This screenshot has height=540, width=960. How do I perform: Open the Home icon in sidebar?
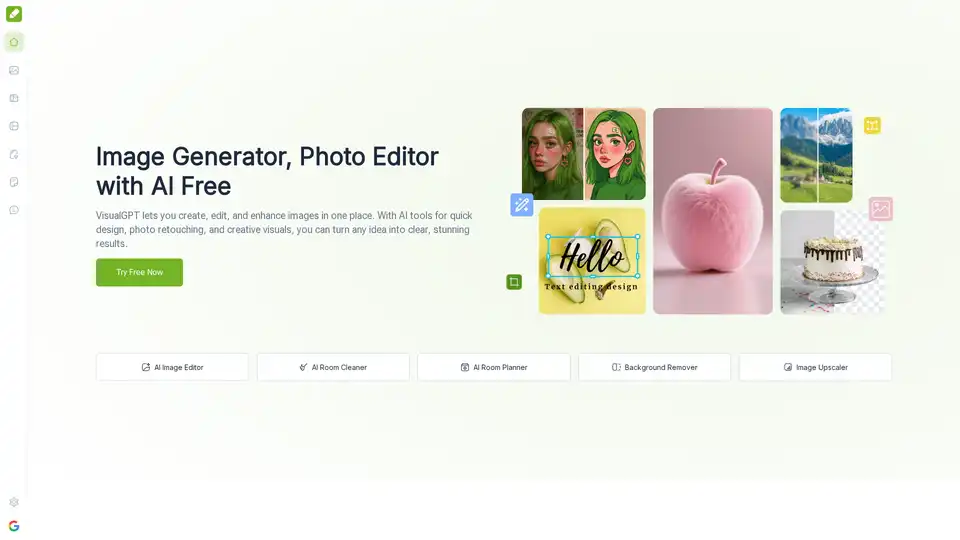point(14,42)
